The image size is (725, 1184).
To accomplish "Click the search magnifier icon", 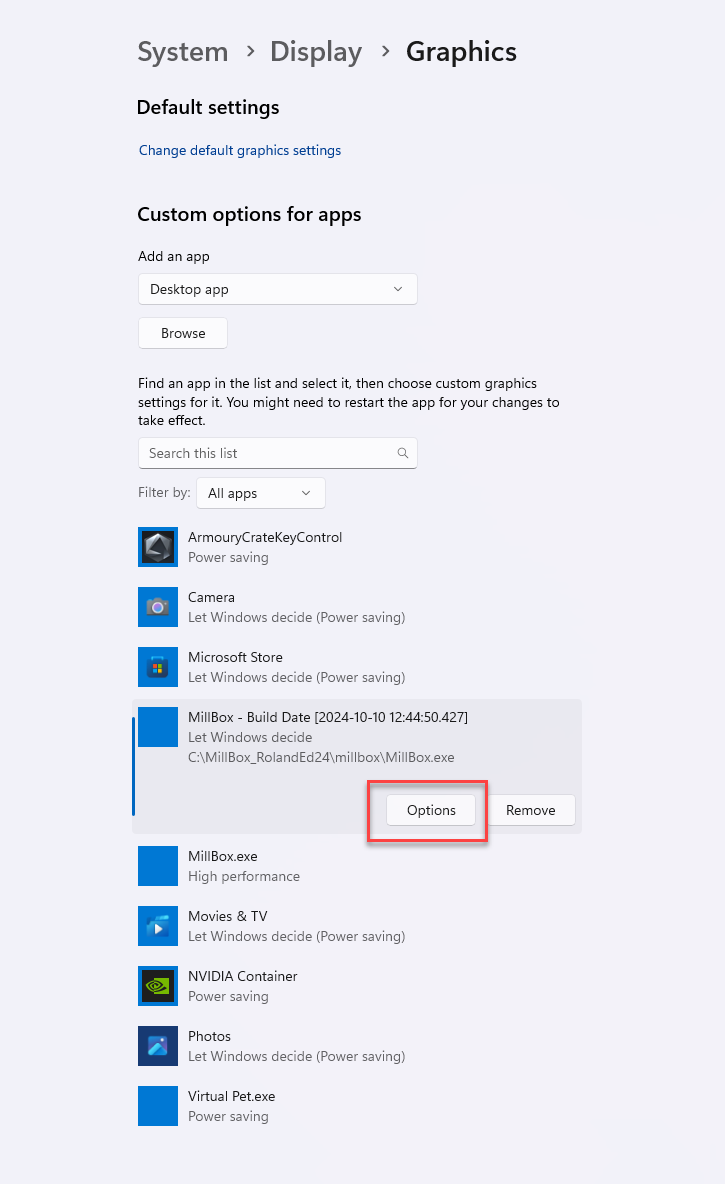I will pyautogui.click(x=403, y=453).
